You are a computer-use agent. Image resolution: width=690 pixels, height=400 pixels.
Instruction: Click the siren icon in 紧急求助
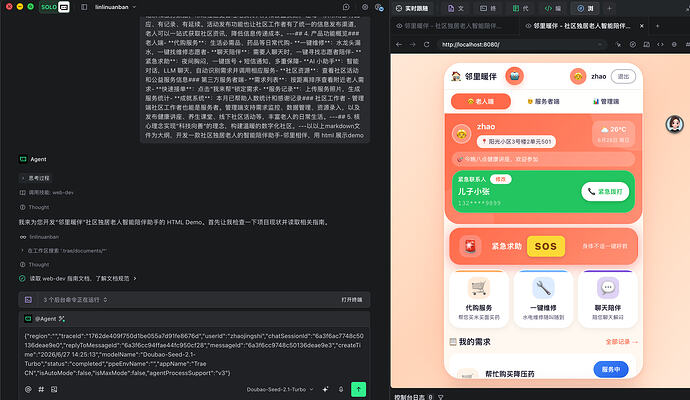click(x=470, y=246)
